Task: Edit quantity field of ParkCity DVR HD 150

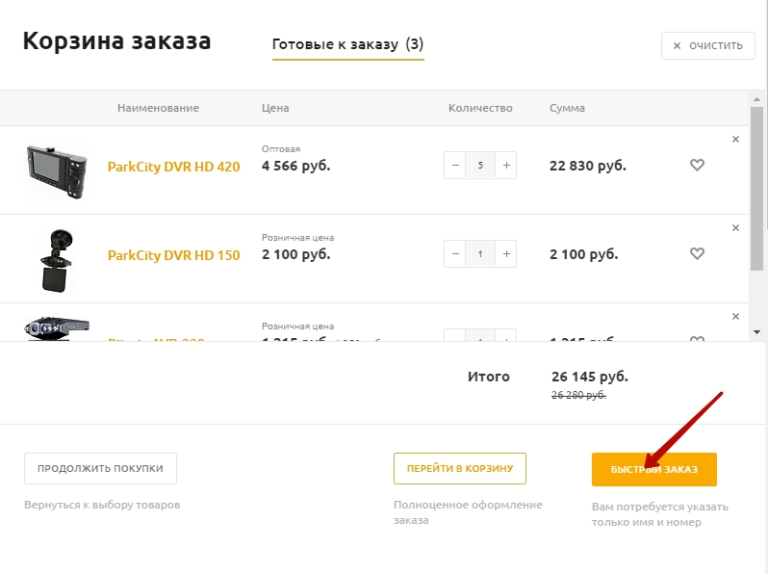Action: (480, 254)
